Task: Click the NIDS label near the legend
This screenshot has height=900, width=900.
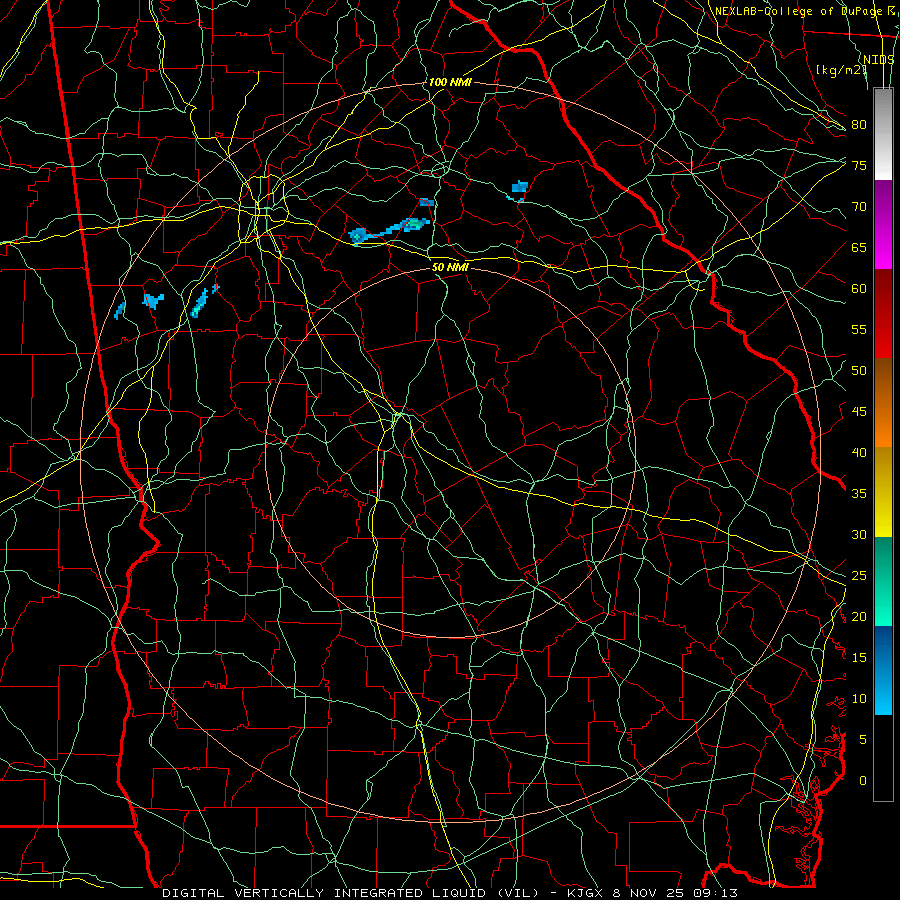Action: tap(878, 59)
